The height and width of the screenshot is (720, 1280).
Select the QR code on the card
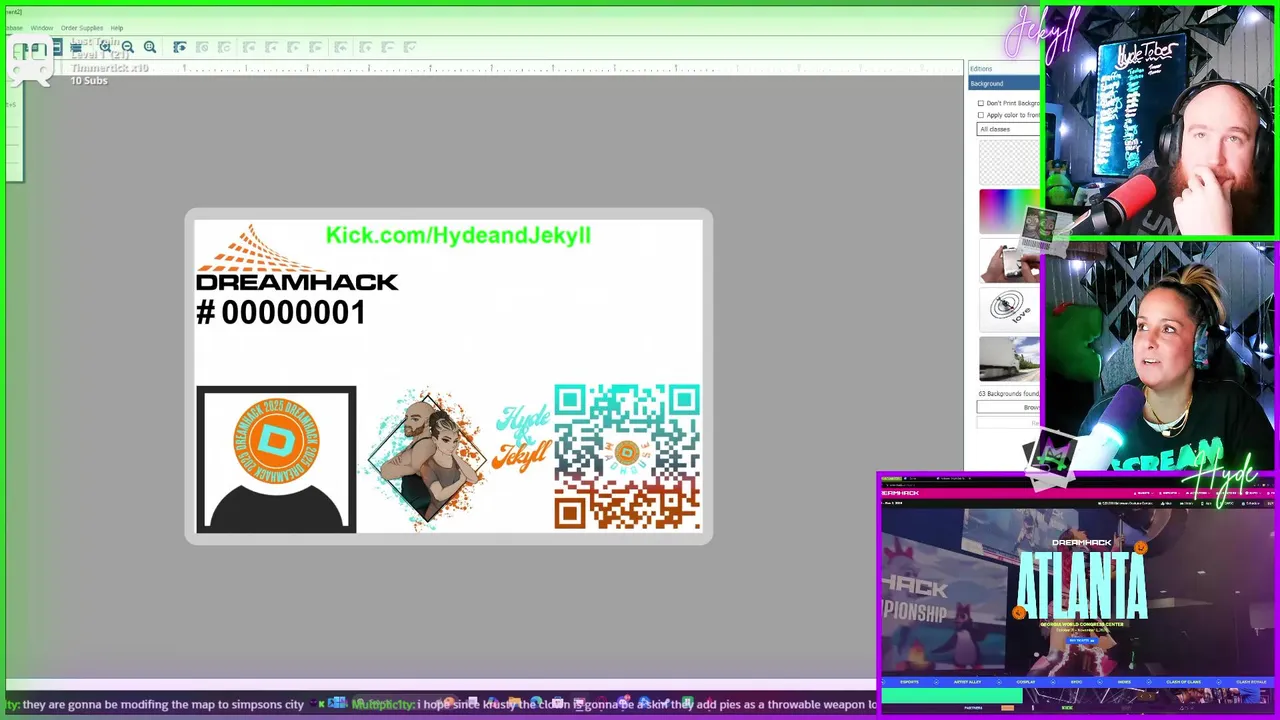pyautogui.click(x=627, y=457)
